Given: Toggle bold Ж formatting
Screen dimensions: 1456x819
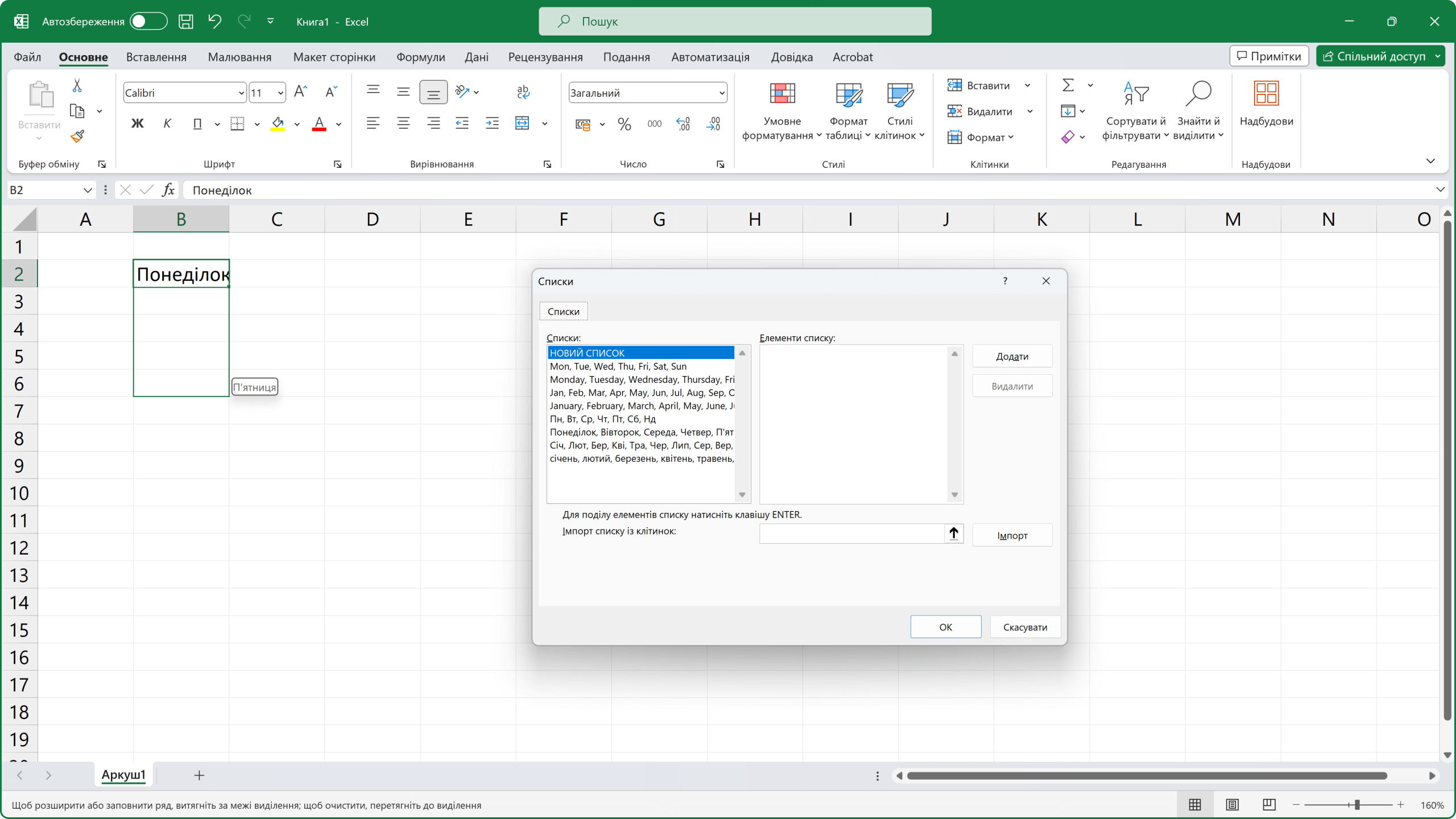Looking at the screenshot, I should [x=137, y=123].
